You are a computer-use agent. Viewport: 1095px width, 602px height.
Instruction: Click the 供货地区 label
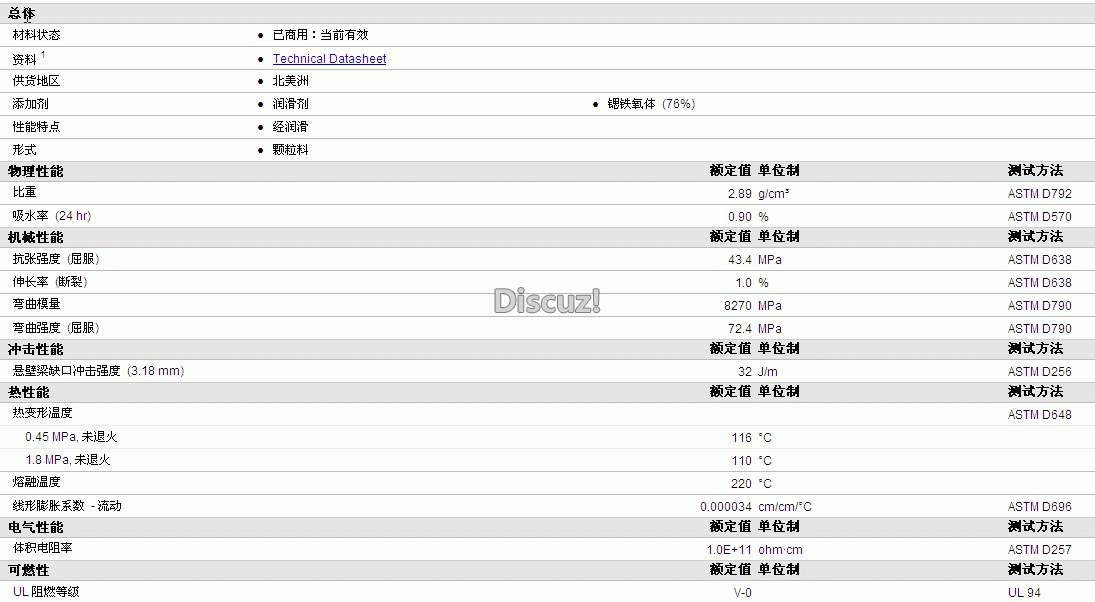click(x=36, y=81)
